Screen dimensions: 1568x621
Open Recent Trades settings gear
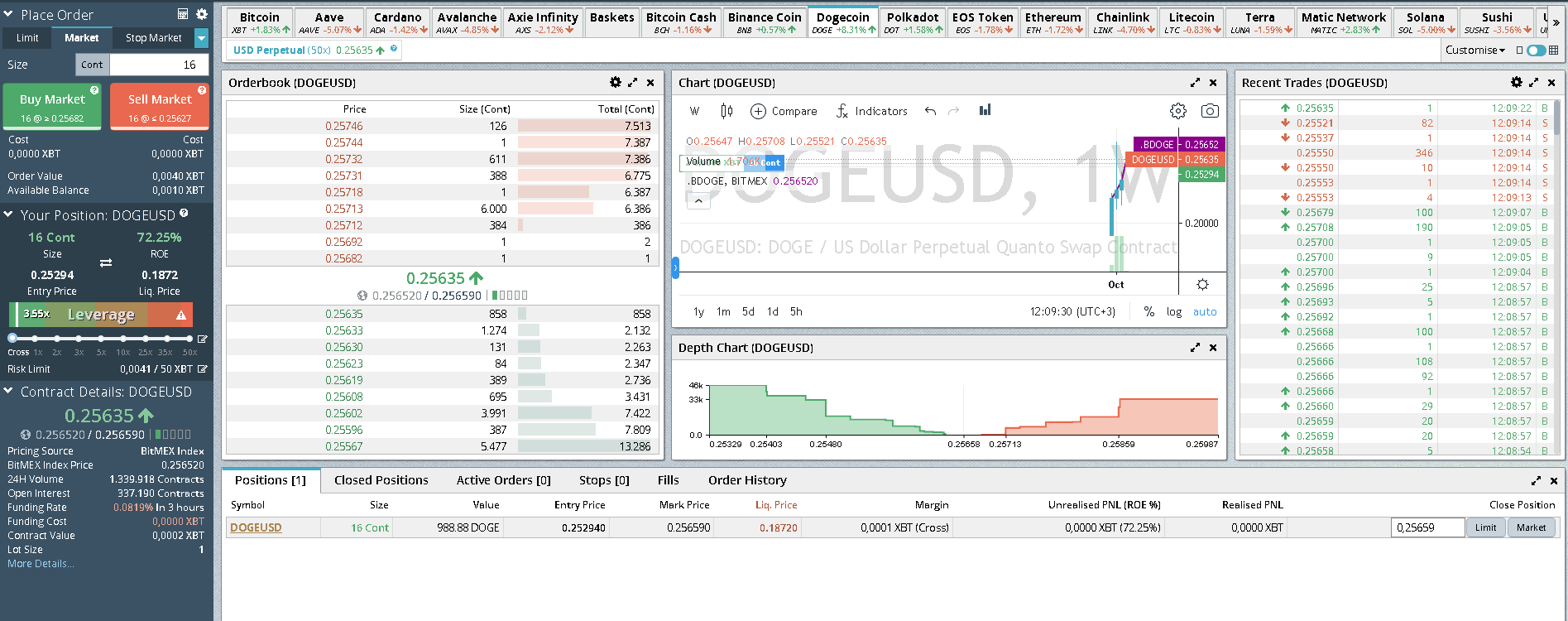(x=1516, y=82)
